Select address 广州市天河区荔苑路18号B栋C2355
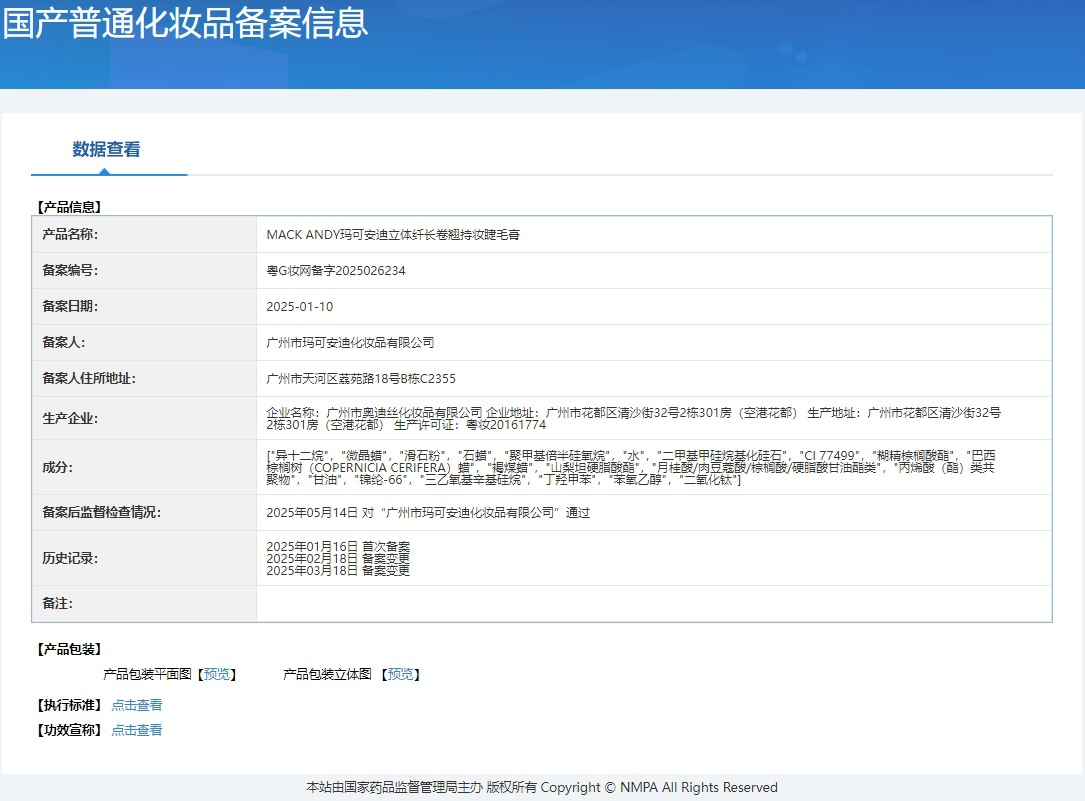This screenshot has height=801, width=1085. point(361,378)
